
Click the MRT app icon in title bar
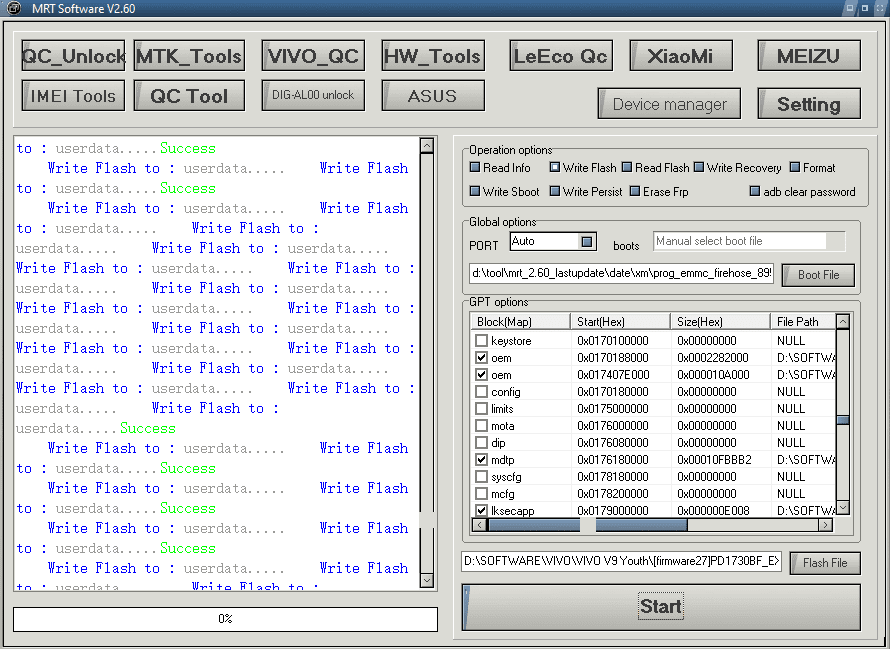click(11, 9)
